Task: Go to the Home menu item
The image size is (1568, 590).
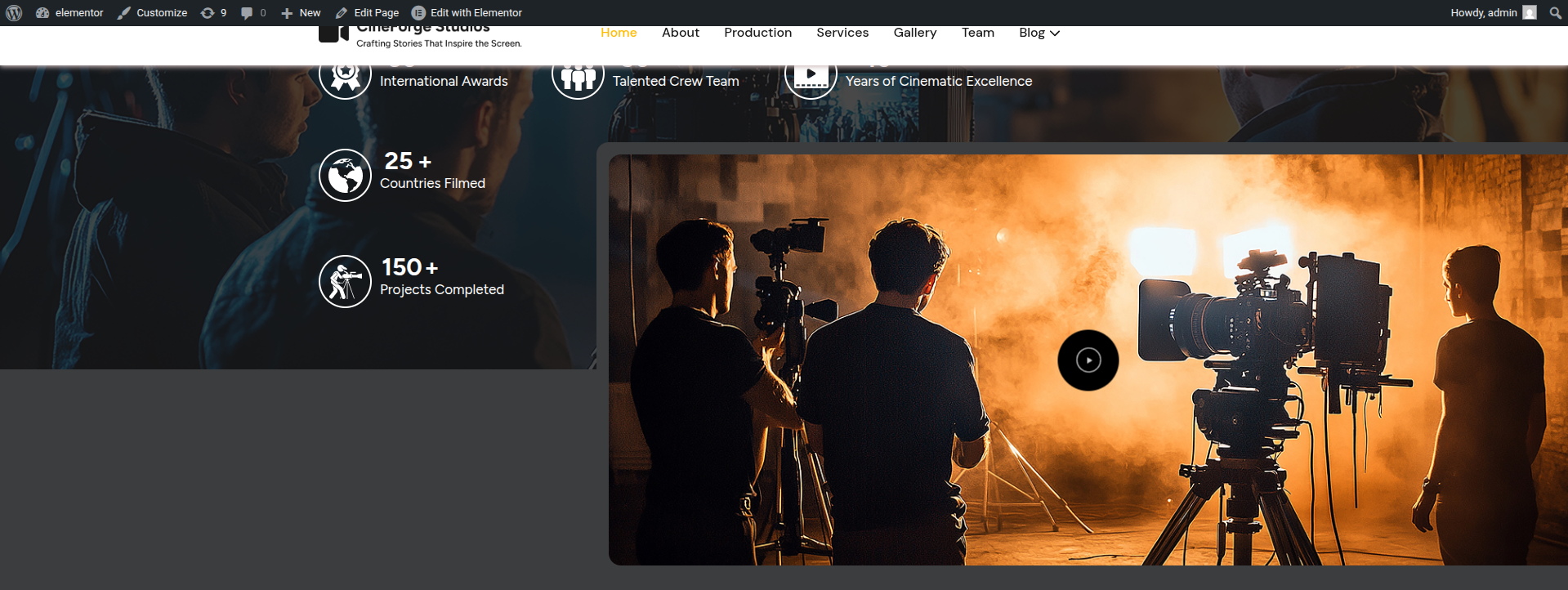Action: tap(619, 33)
